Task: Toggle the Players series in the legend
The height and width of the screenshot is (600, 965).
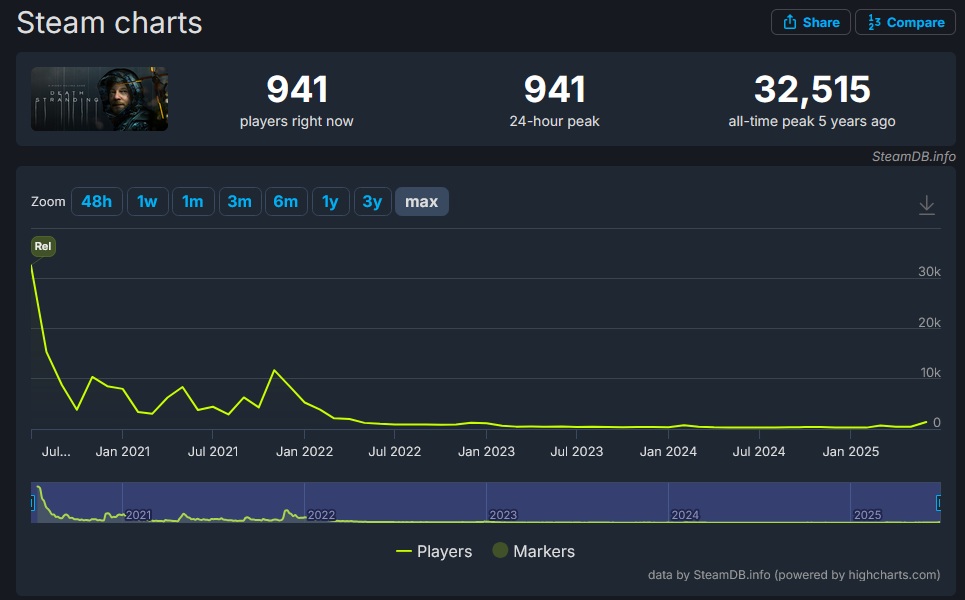Action: coord(434,551)
